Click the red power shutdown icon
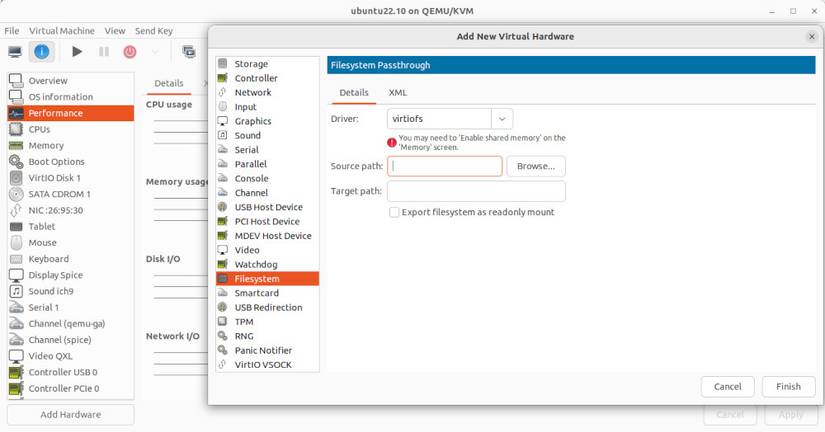Screen dimensions: 825x432 tap(130, 52)
